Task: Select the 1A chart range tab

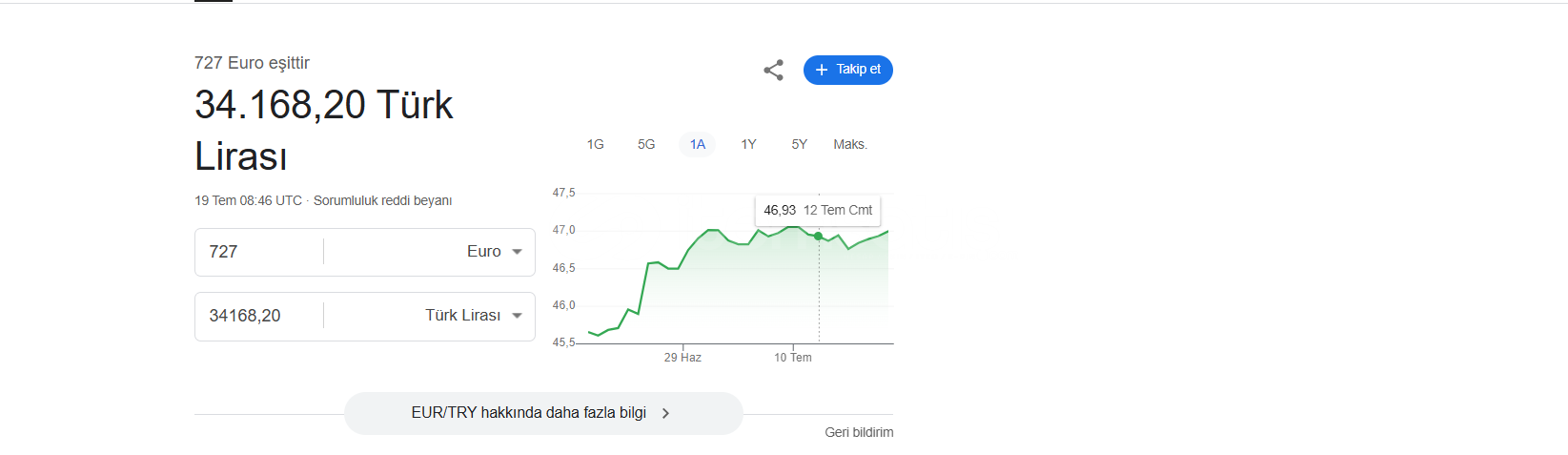Action: point(698,144)
